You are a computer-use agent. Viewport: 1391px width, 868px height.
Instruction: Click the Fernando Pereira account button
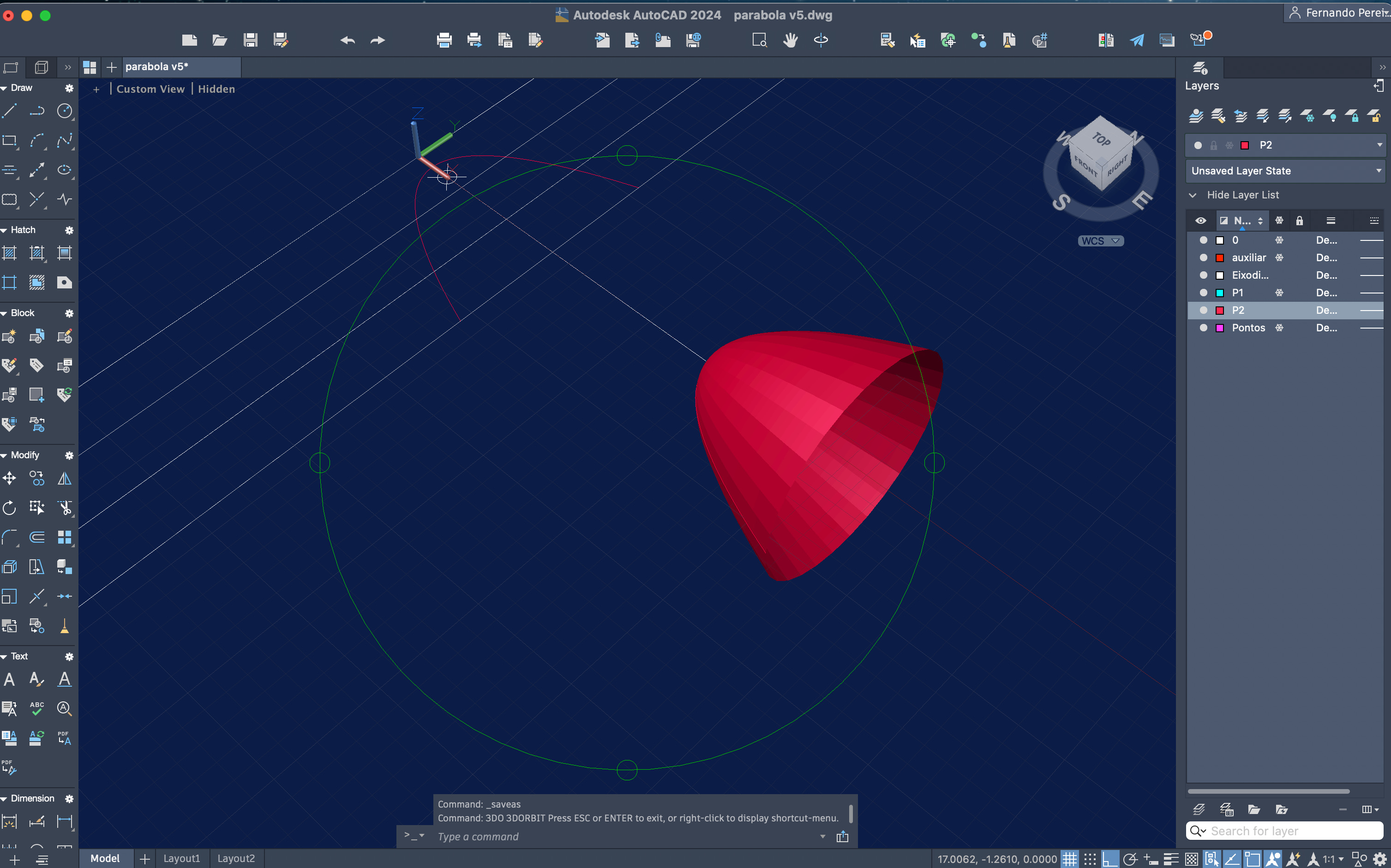coord(1337,12)
